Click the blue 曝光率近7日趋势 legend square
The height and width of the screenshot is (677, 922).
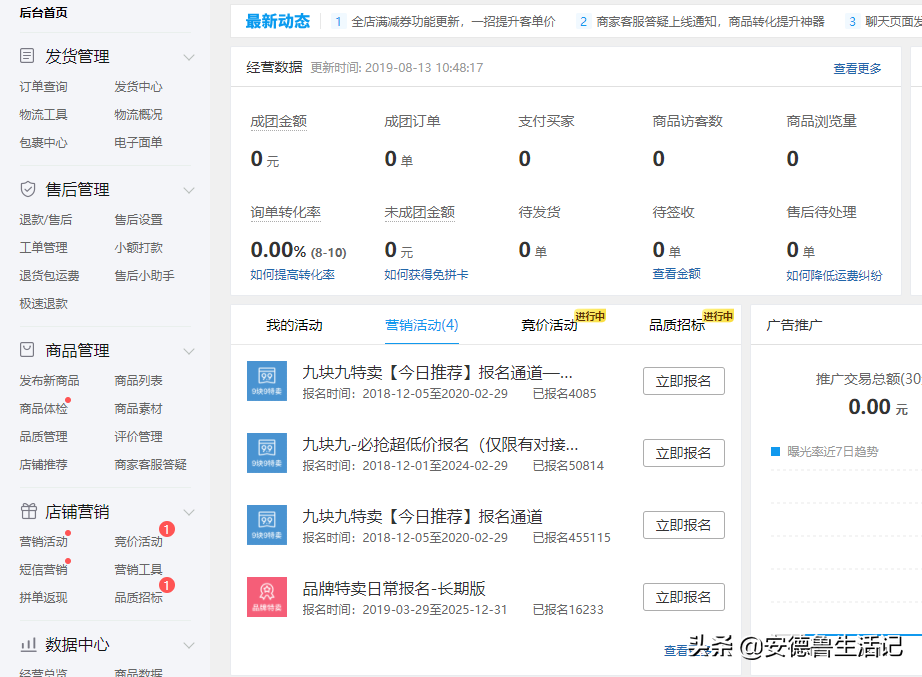click(775, 451)
